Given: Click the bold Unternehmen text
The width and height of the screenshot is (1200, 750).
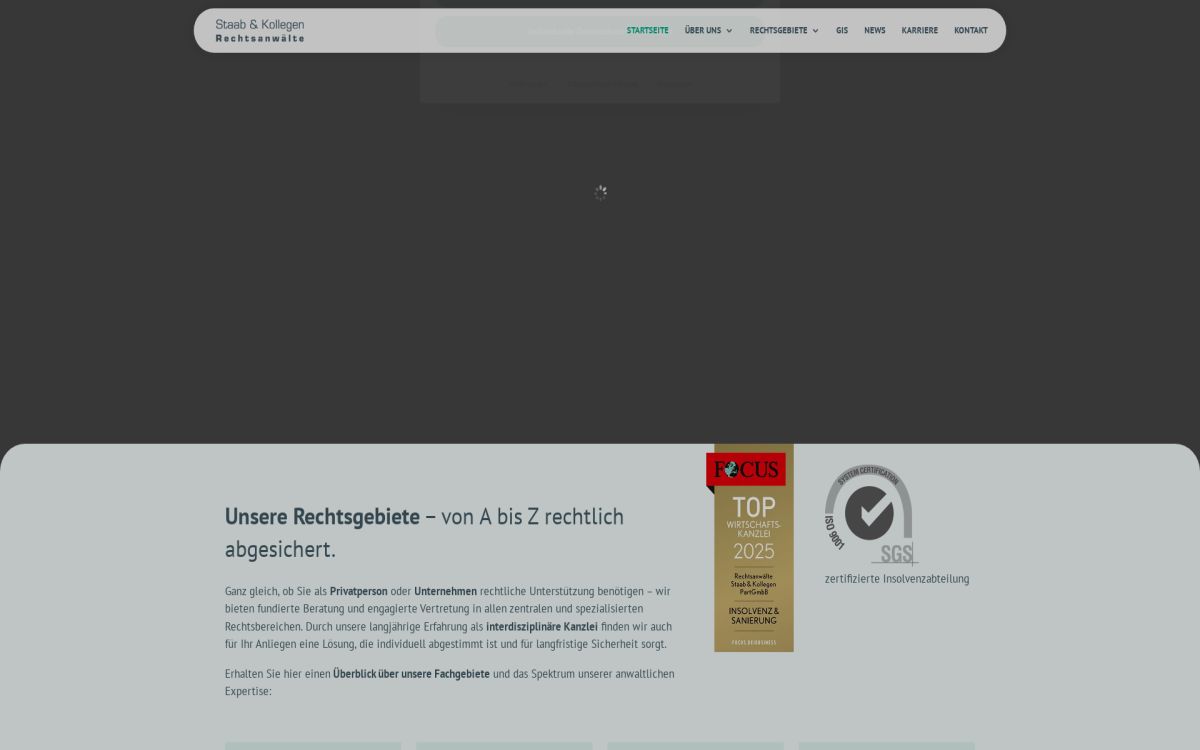Looking at the screenshot, I should (445, 591).
